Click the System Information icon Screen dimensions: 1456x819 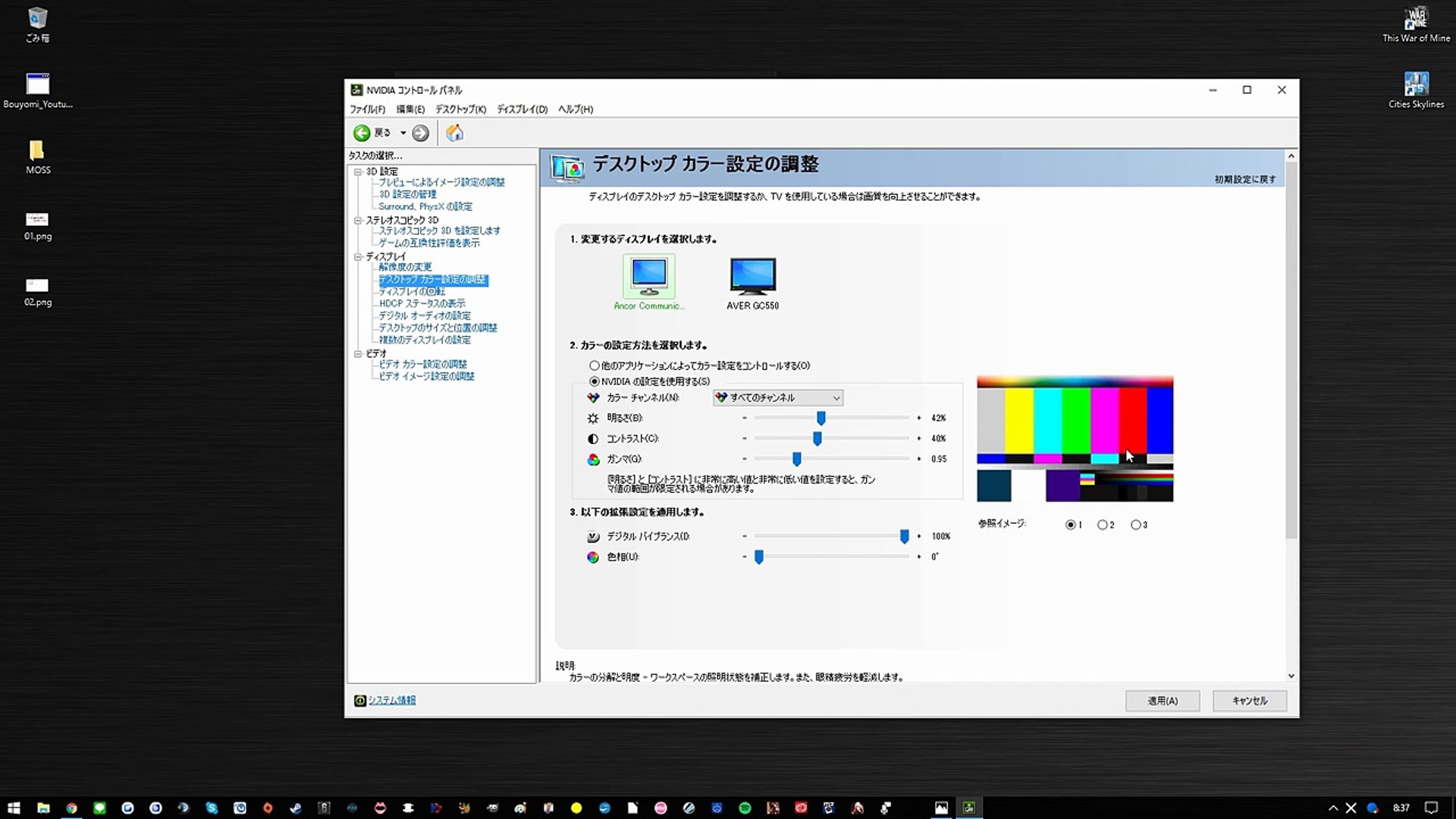tap(360, 701)
